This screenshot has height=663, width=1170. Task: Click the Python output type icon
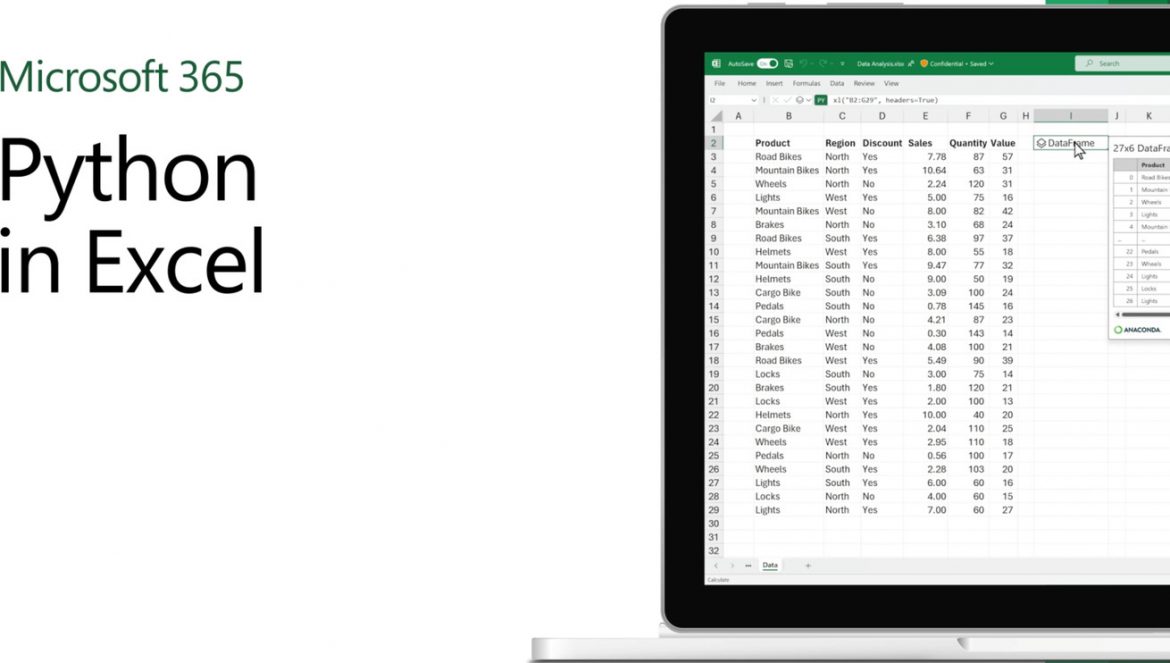tap(799, 100)
